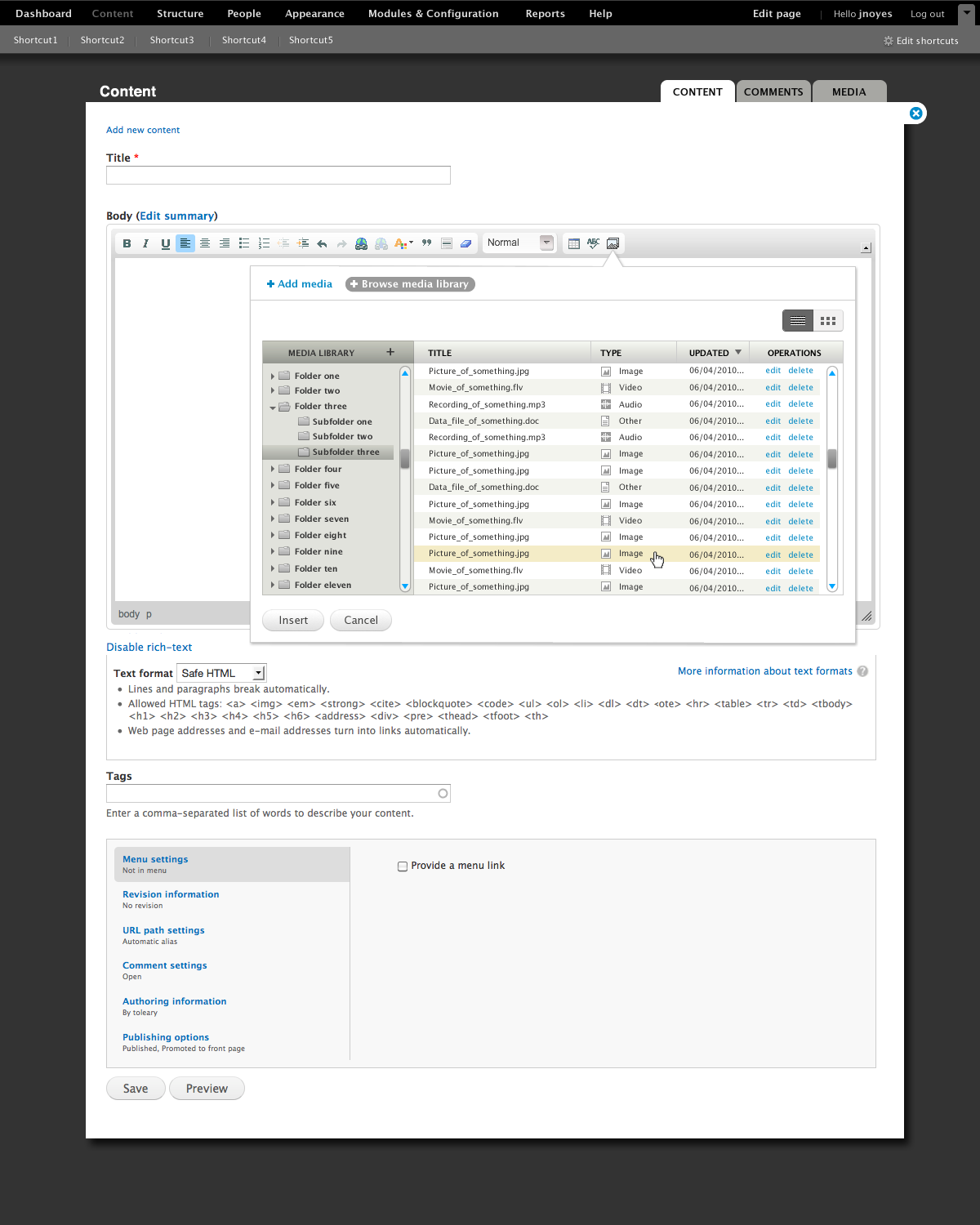Click More information about text formats link
980x1225 pixels.
(764, 670)
